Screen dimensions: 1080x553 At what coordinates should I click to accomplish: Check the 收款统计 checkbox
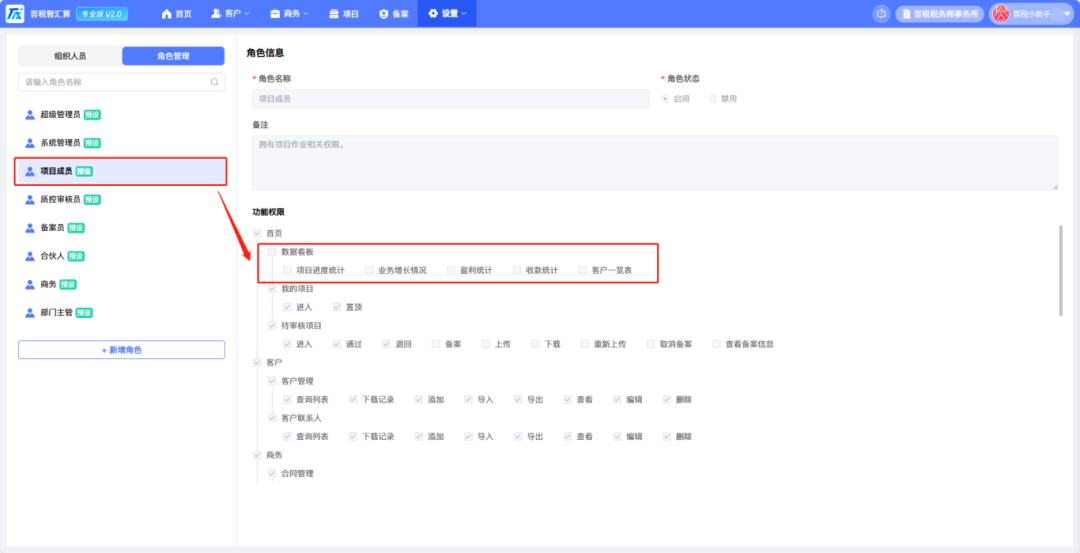point(517,271)
